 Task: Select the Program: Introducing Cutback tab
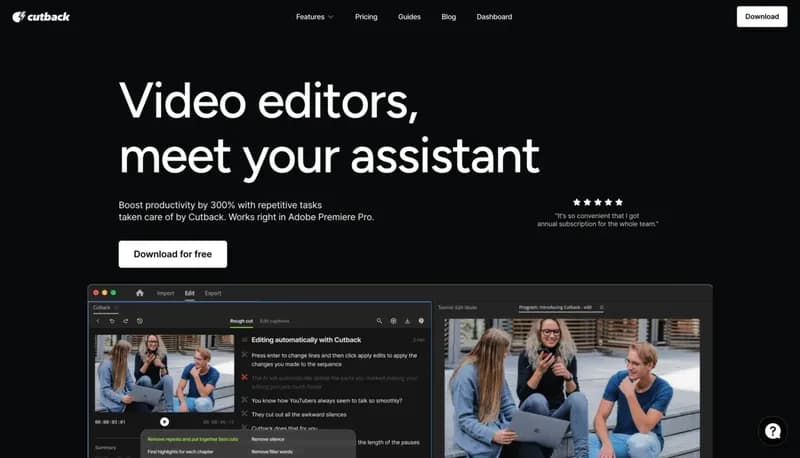[555, 308]
